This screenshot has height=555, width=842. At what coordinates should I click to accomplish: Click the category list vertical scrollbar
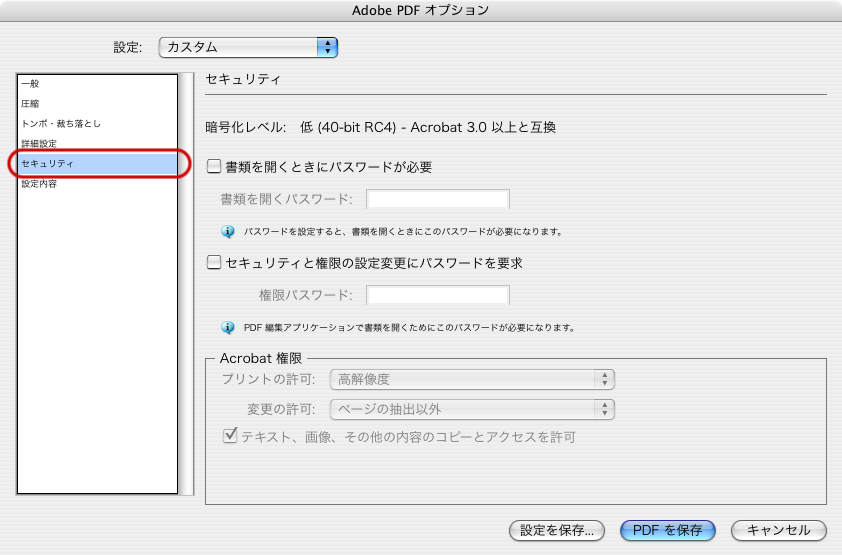pos(186,284)
